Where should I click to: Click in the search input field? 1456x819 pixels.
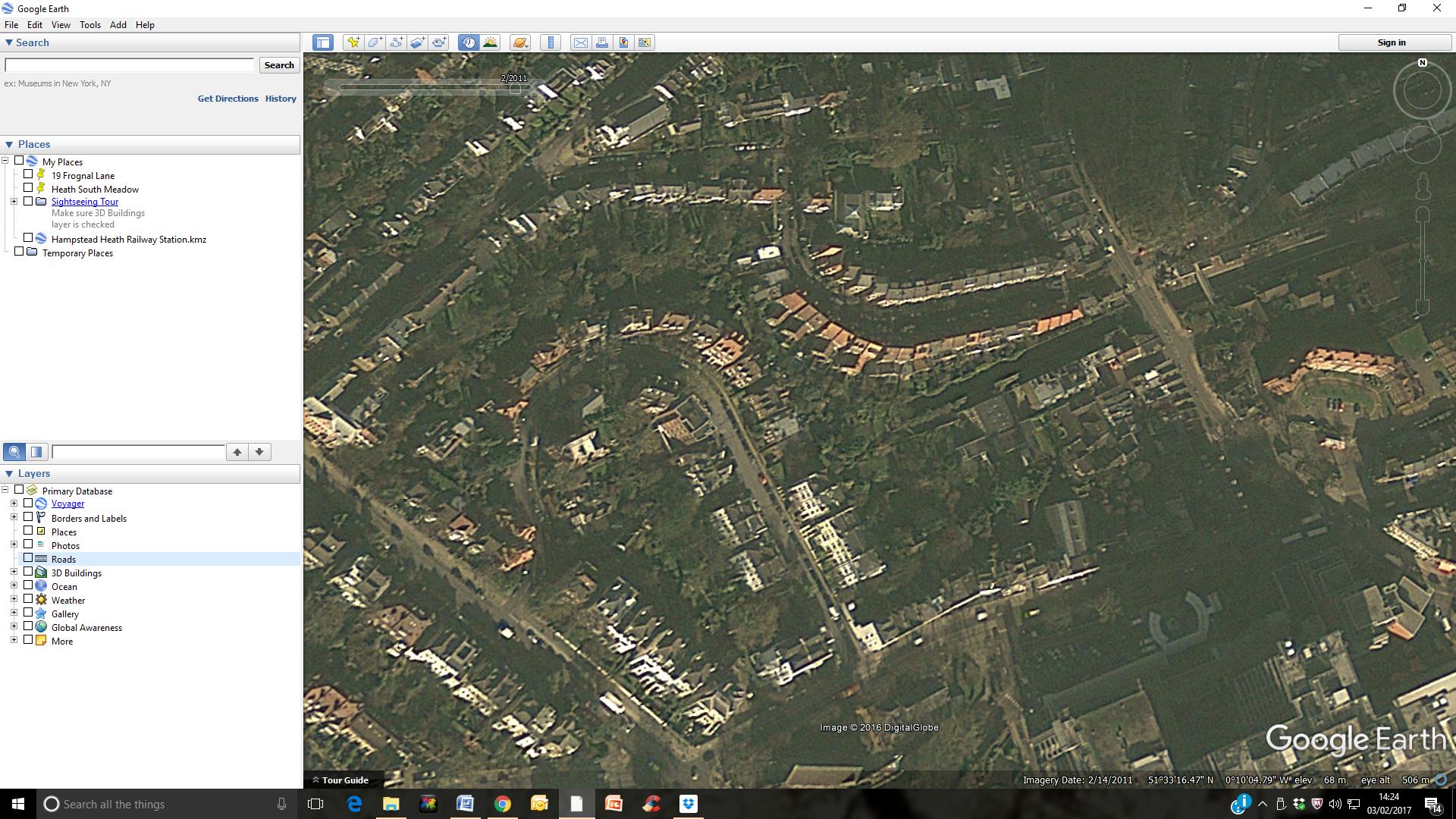(130, 65)
